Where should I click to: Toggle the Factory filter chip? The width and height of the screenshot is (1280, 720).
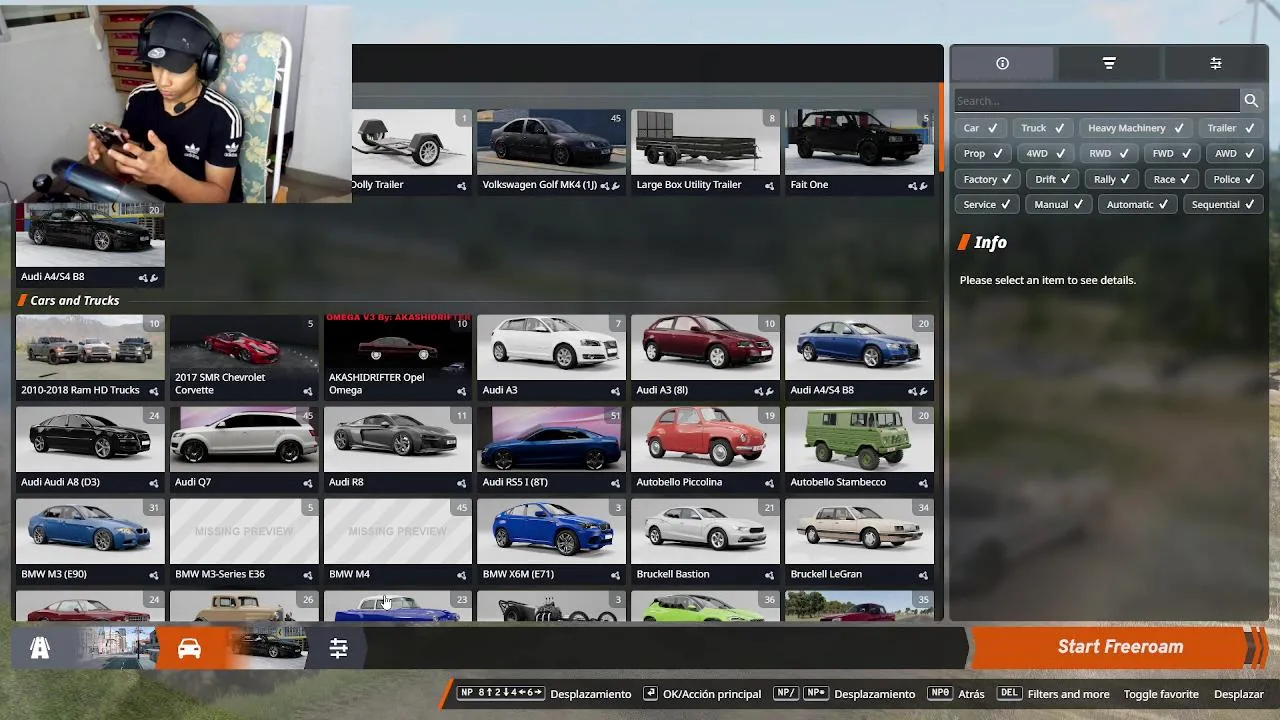pos(987,179)
